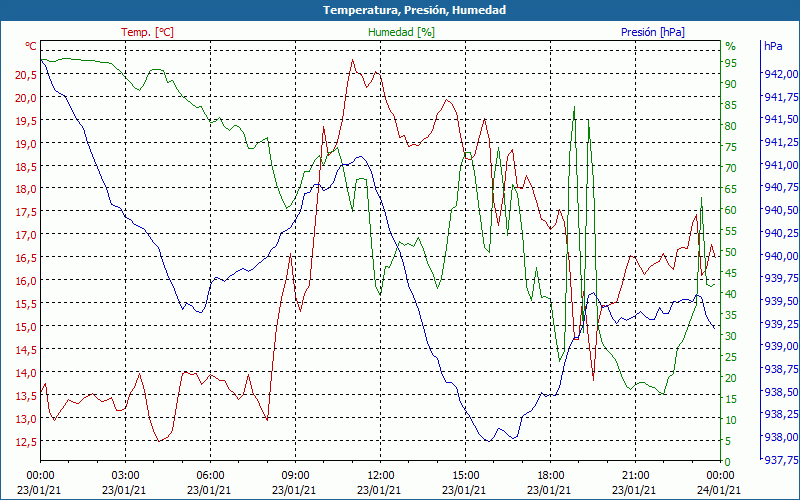Click the '13,5' temperature axis tick
800x500 pixels.
coord(26,396)
